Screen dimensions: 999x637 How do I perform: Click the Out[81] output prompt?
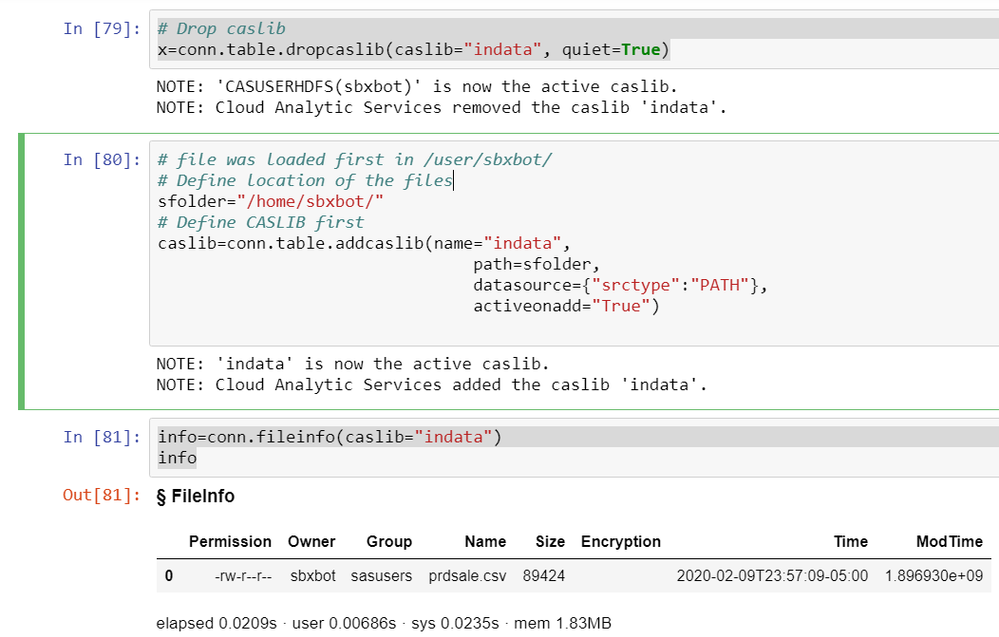point(102,496)
